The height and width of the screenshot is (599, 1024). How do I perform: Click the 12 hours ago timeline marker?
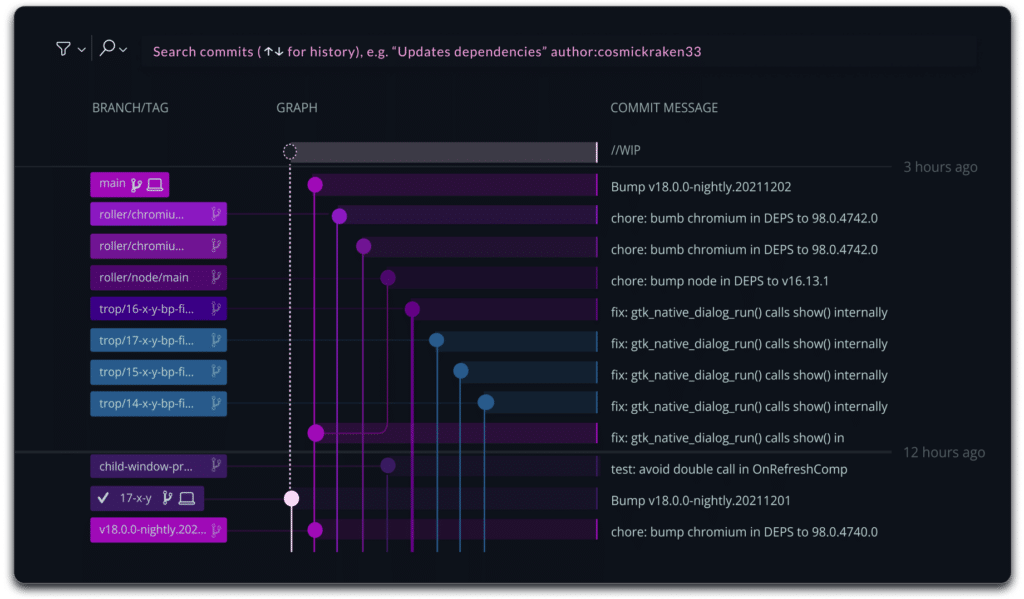[x=943, y=452]
